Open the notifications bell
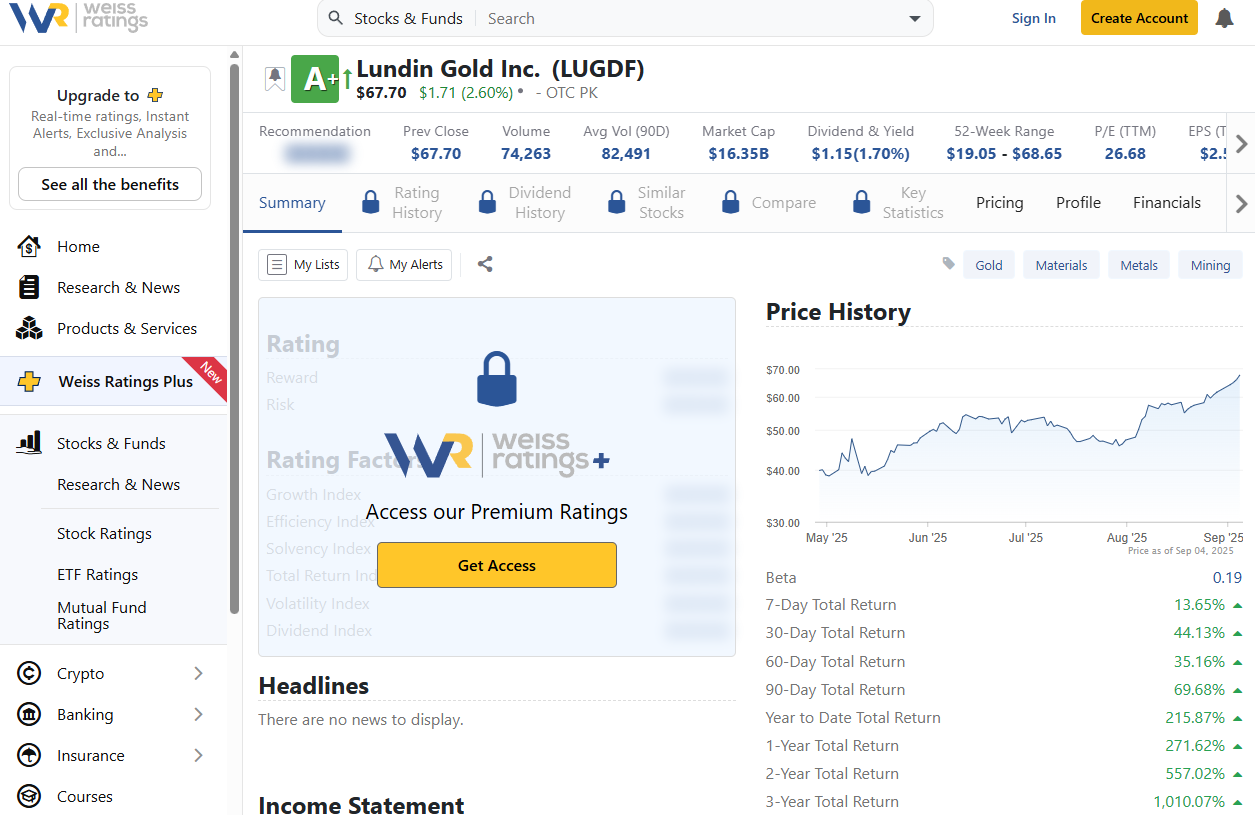 [x=1224, y=18]
